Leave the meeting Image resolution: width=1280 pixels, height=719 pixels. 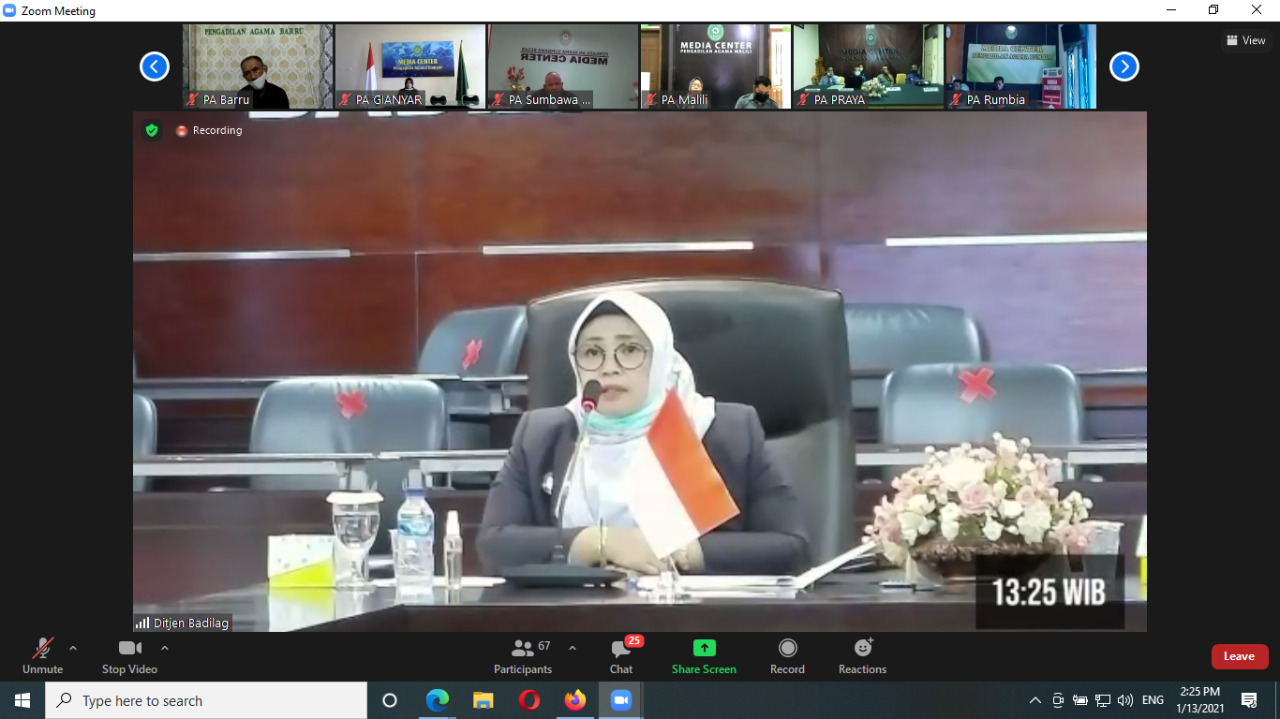[1239, 656]
